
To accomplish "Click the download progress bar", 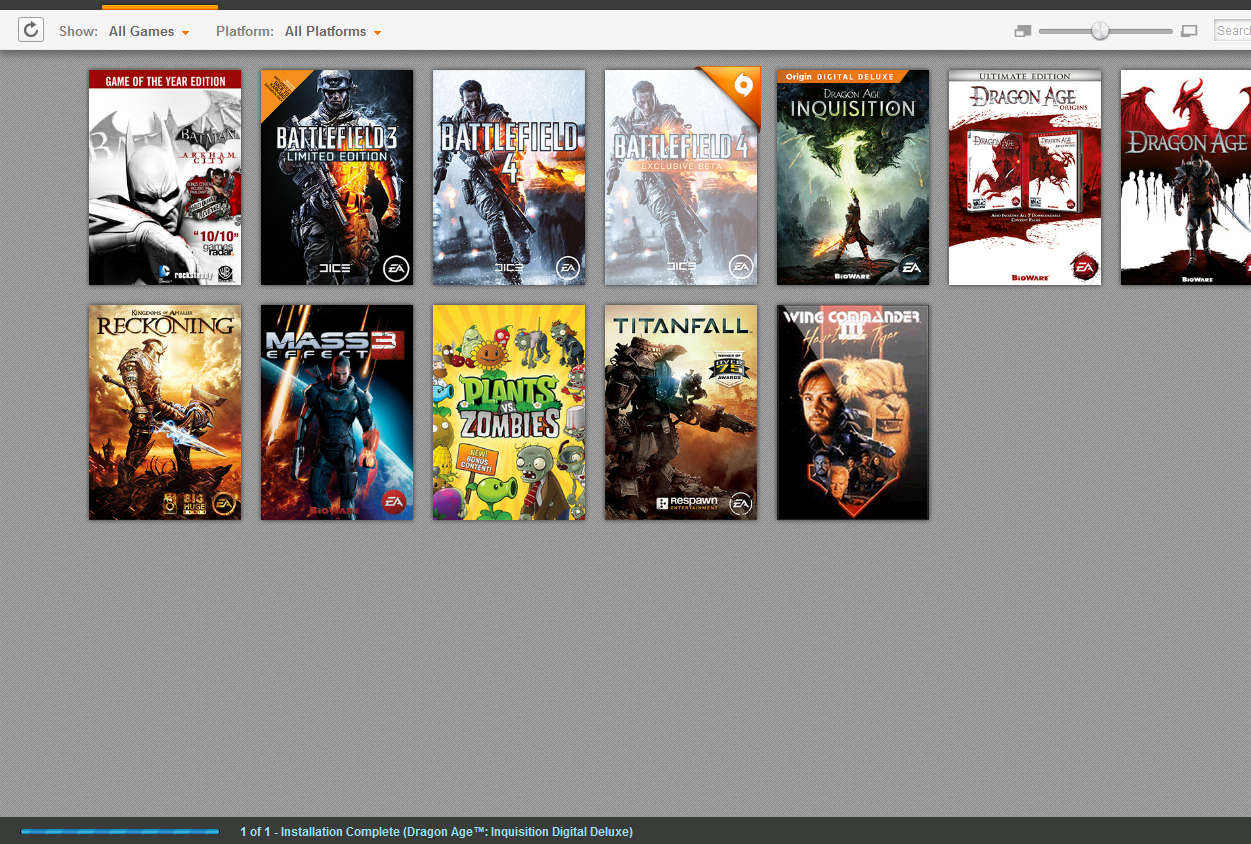I will click(120, 831).
